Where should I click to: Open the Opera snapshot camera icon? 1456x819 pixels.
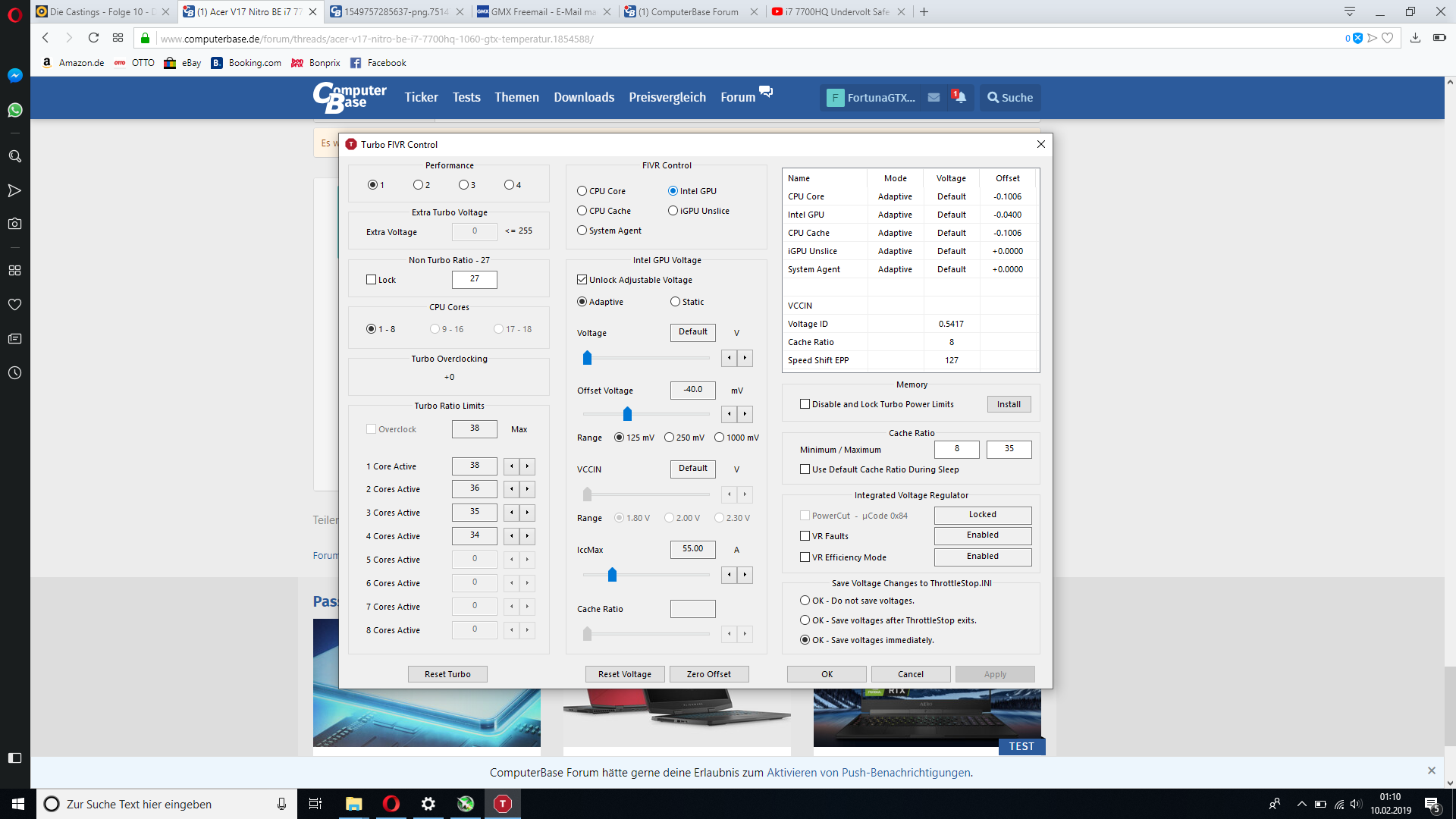(14, 224)
